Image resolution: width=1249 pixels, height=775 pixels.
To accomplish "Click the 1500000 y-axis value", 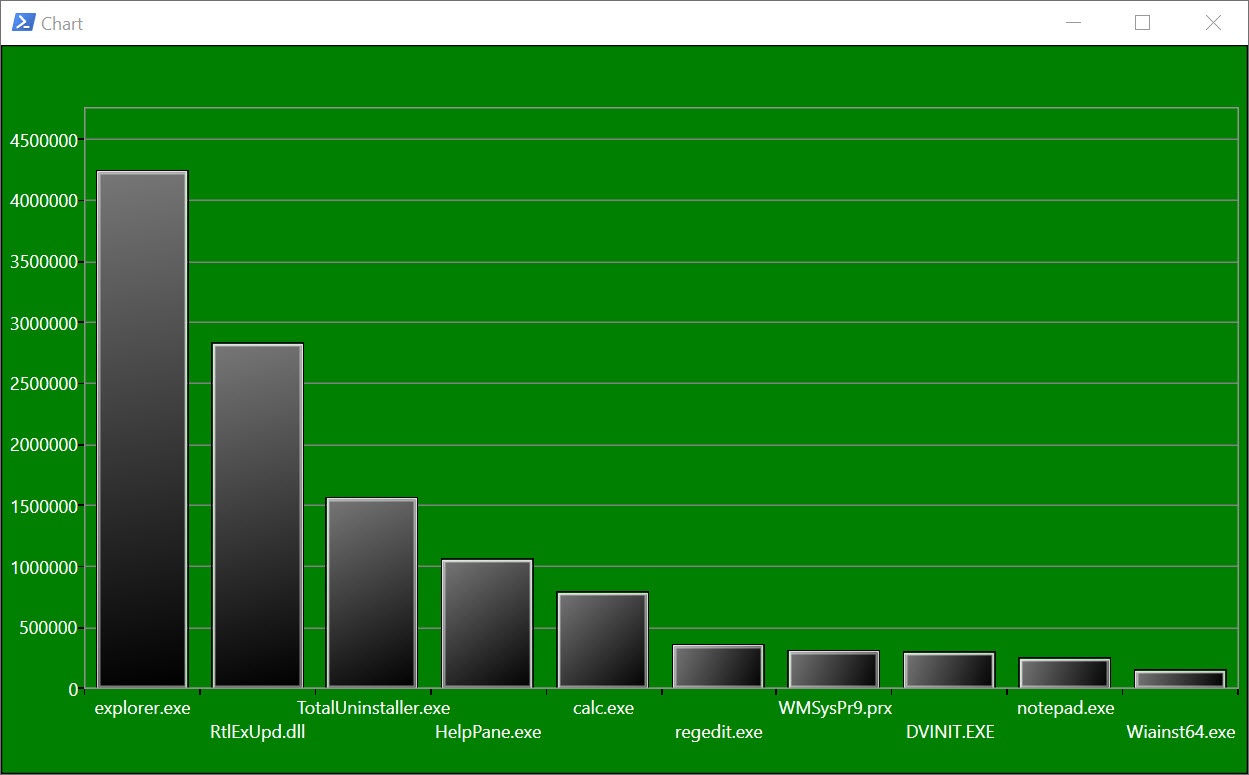I will (43, 506).
